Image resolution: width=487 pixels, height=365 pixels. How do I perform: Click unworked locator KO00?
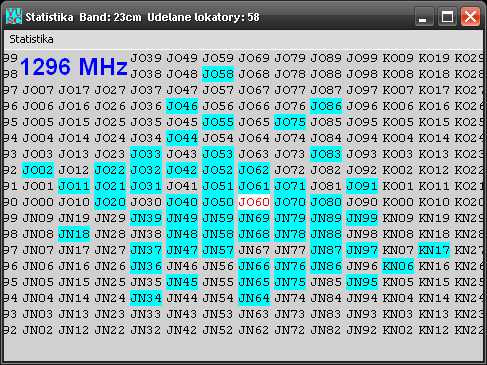tap(398, 202)
